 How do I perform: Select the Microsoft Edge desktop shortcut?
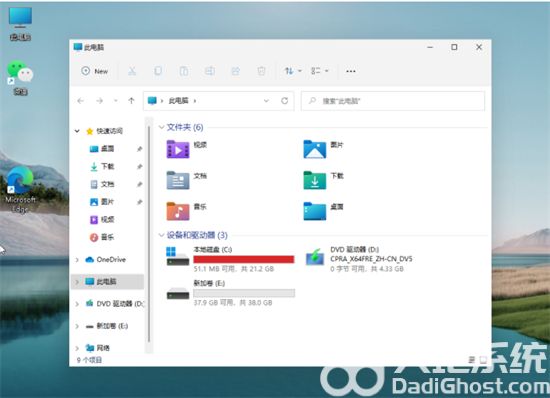pyautogui.click(x=20, y=190)
